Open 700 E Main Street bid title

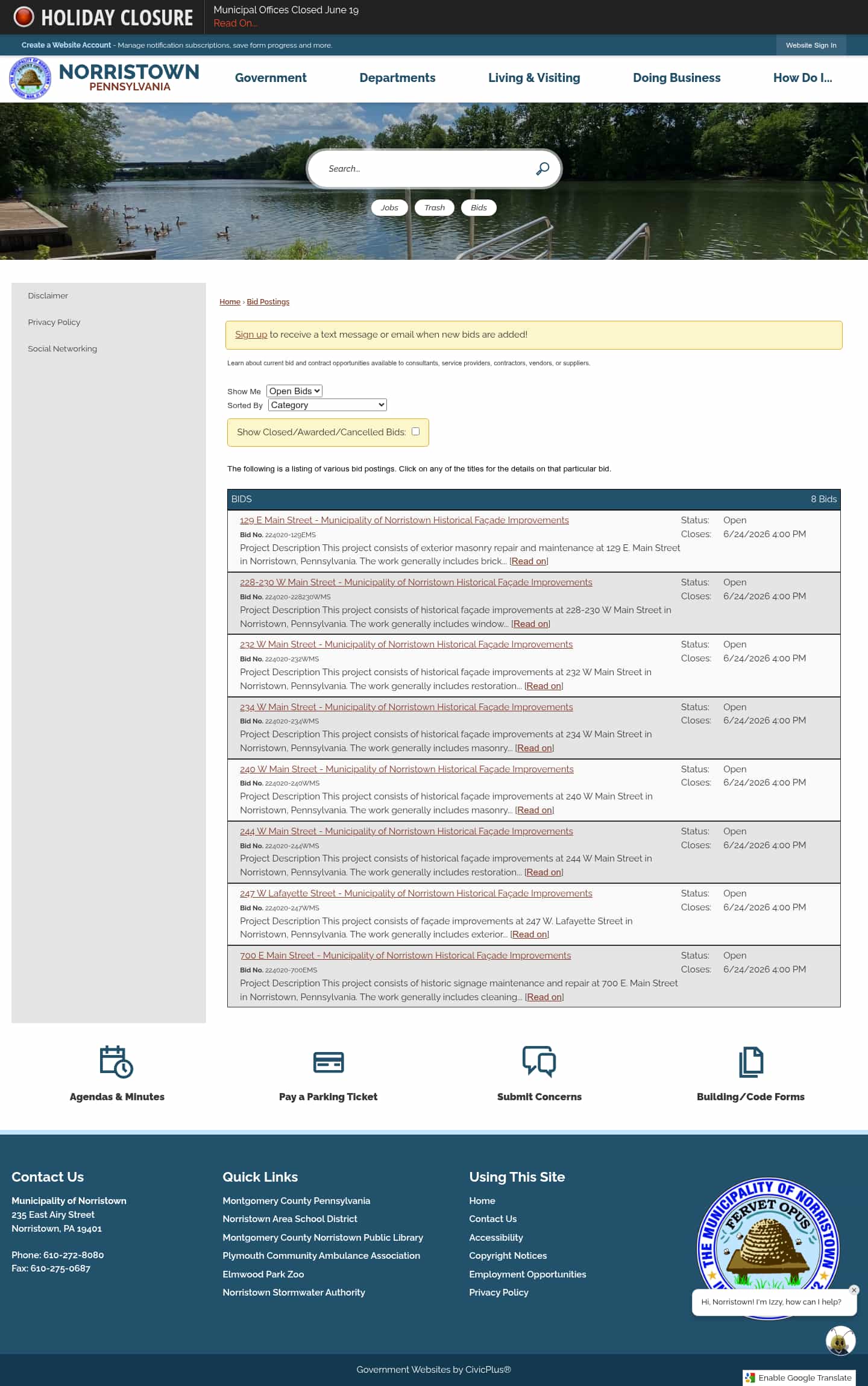pos(405,956)
